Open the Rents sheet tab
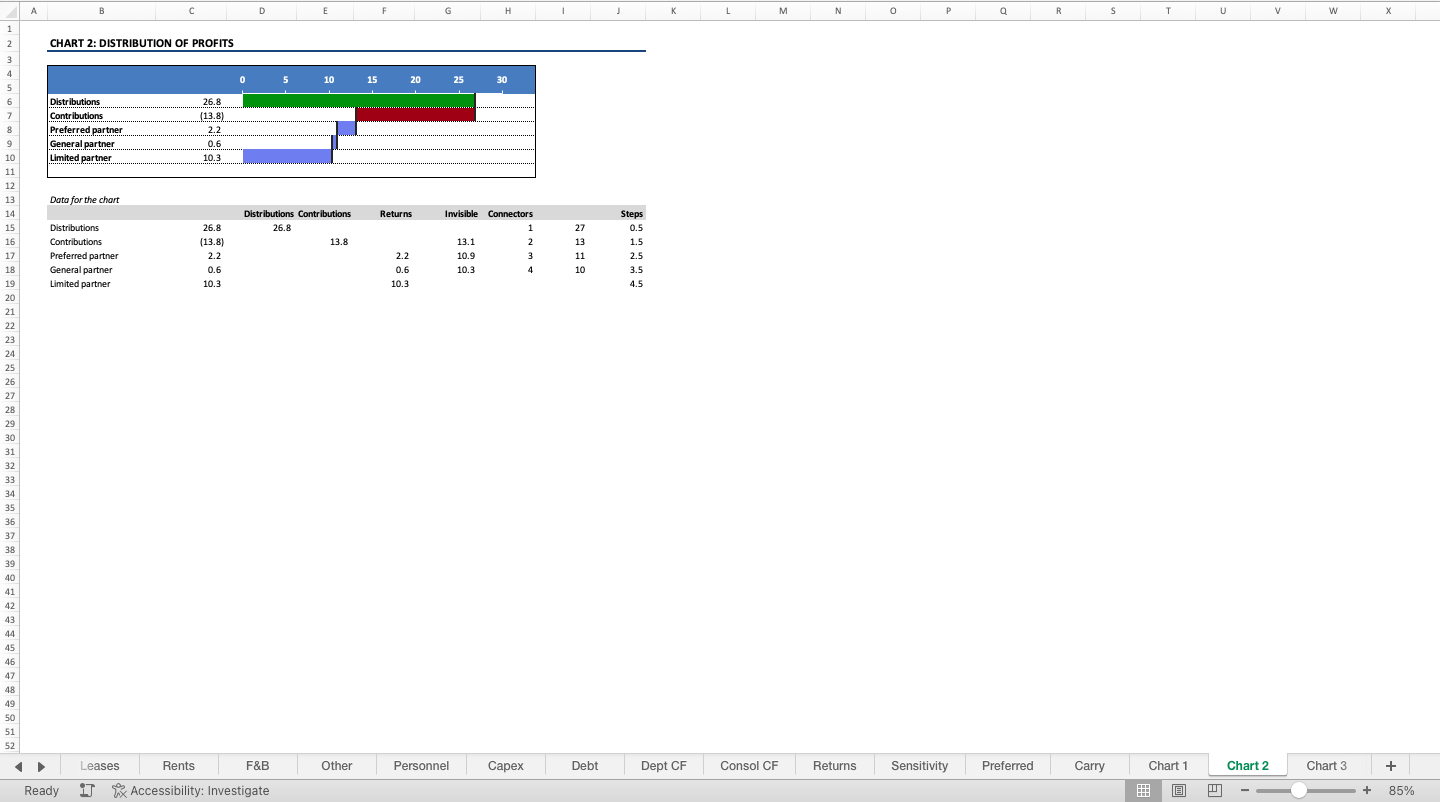 [178, 766]
